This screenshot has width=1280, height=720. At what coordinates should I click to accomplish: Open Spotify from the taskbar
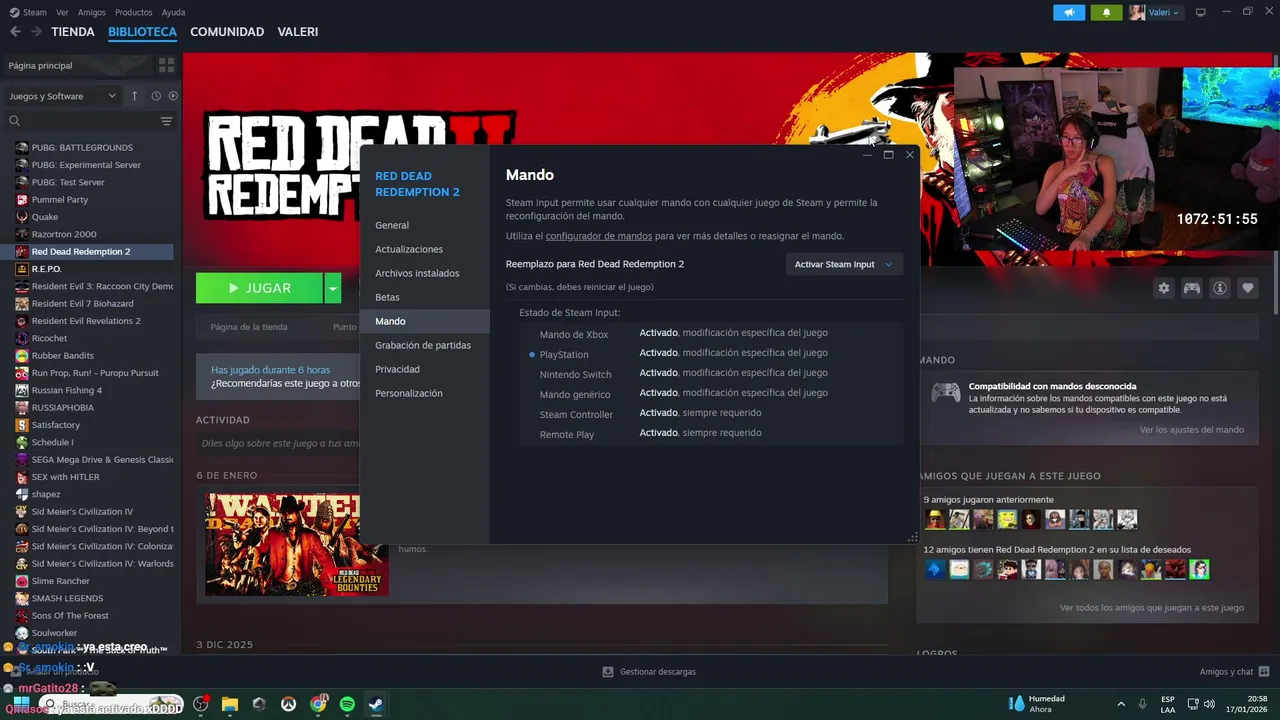click(347, 704)
